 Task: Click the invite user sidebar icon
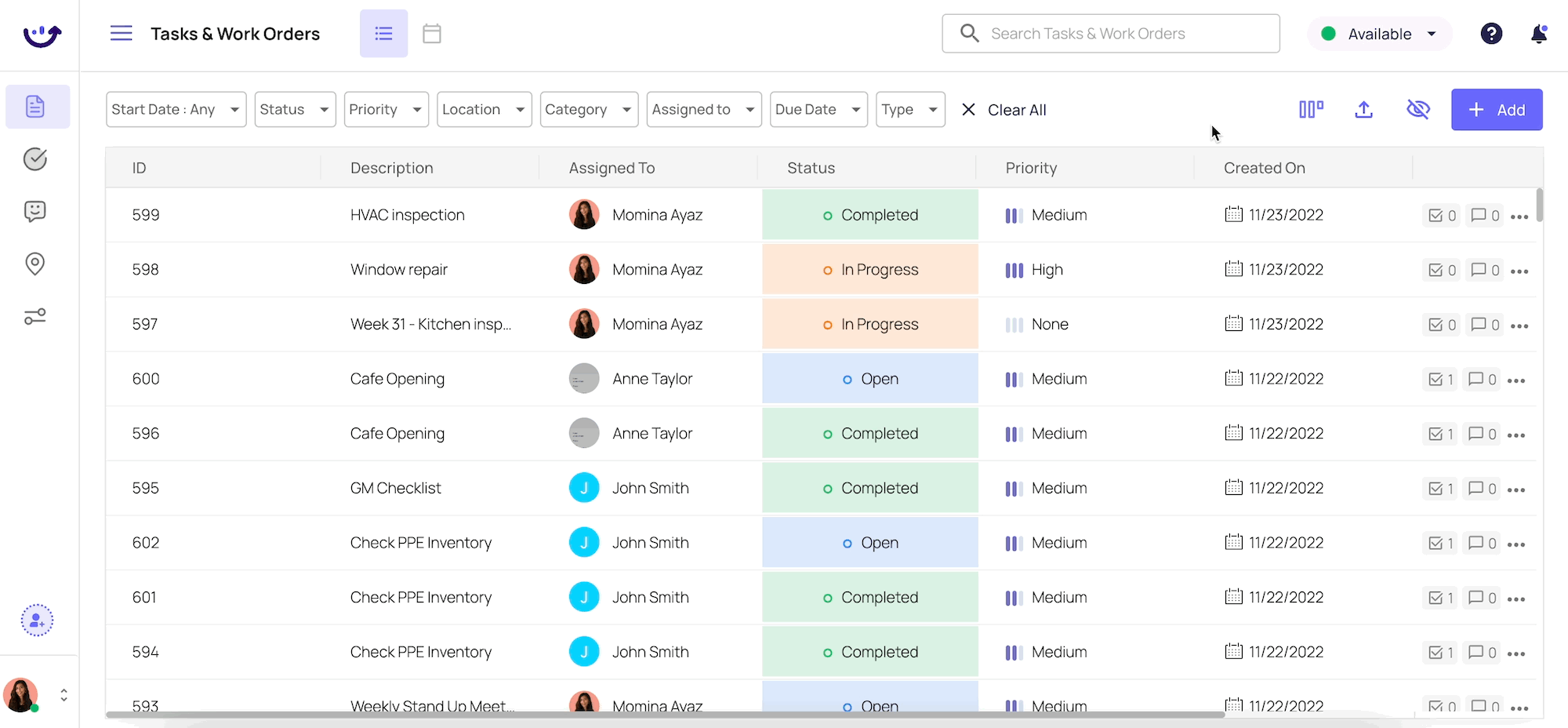coord(37,621)
